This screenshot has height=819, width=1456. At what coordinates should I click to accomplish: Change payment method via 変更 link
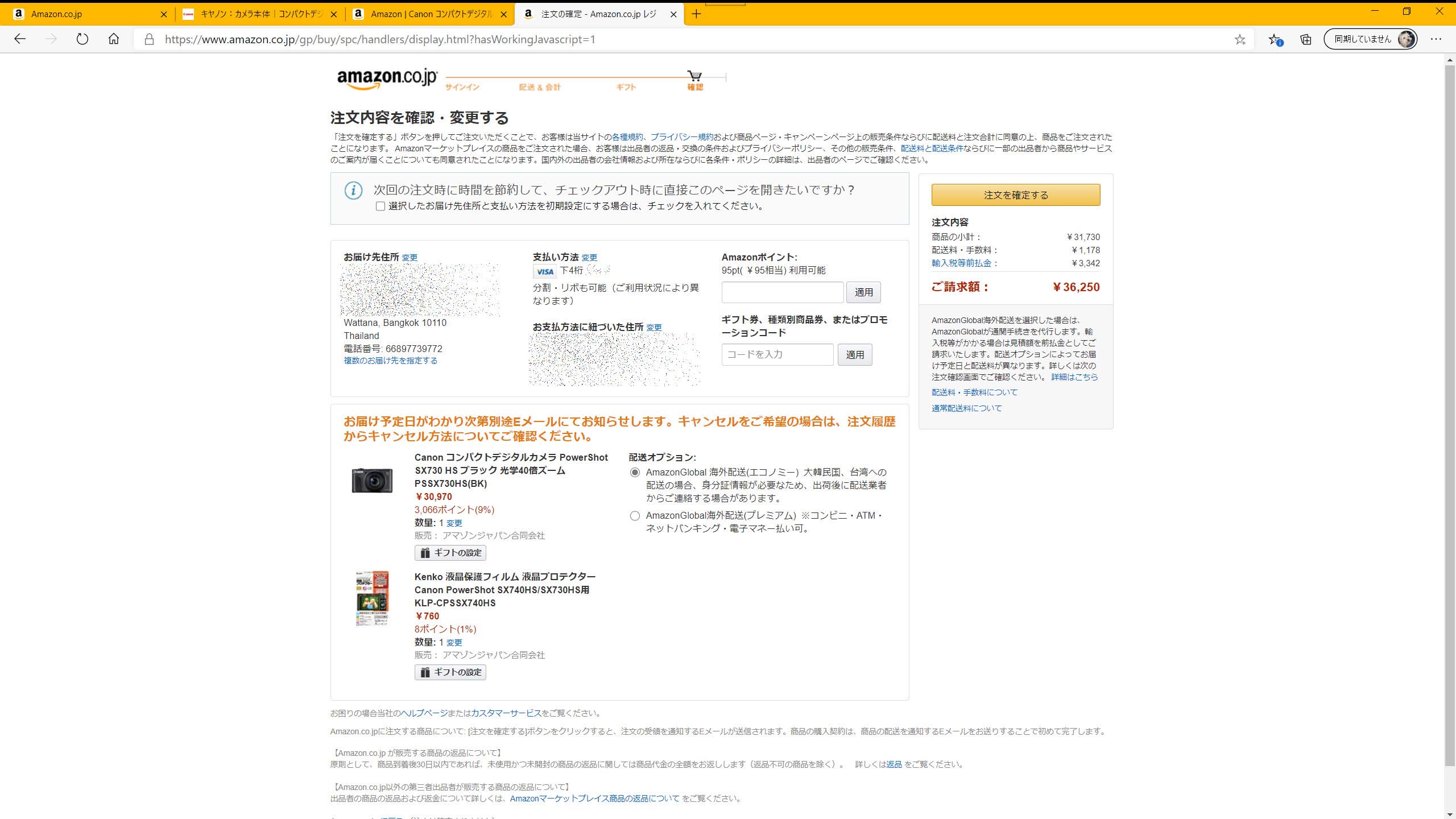tap(589, 258)
